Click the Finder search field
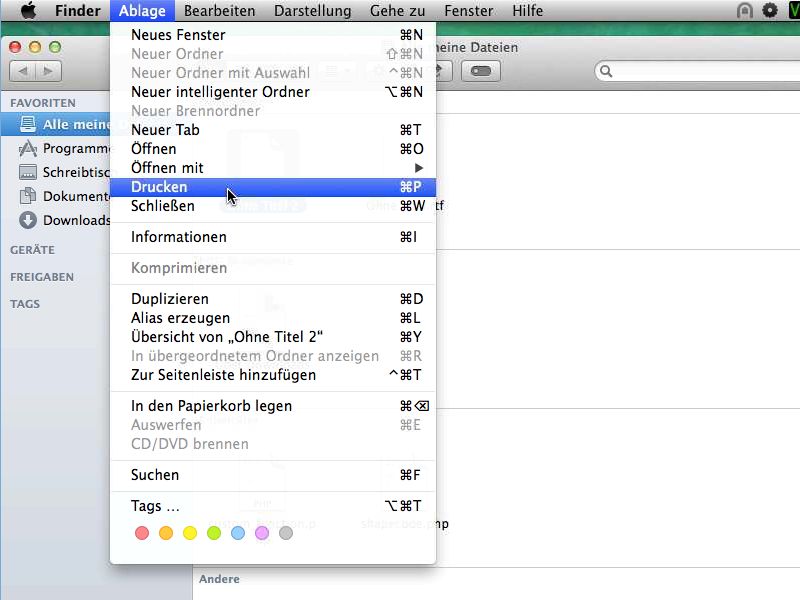800x600 pixels. (697, 71)
